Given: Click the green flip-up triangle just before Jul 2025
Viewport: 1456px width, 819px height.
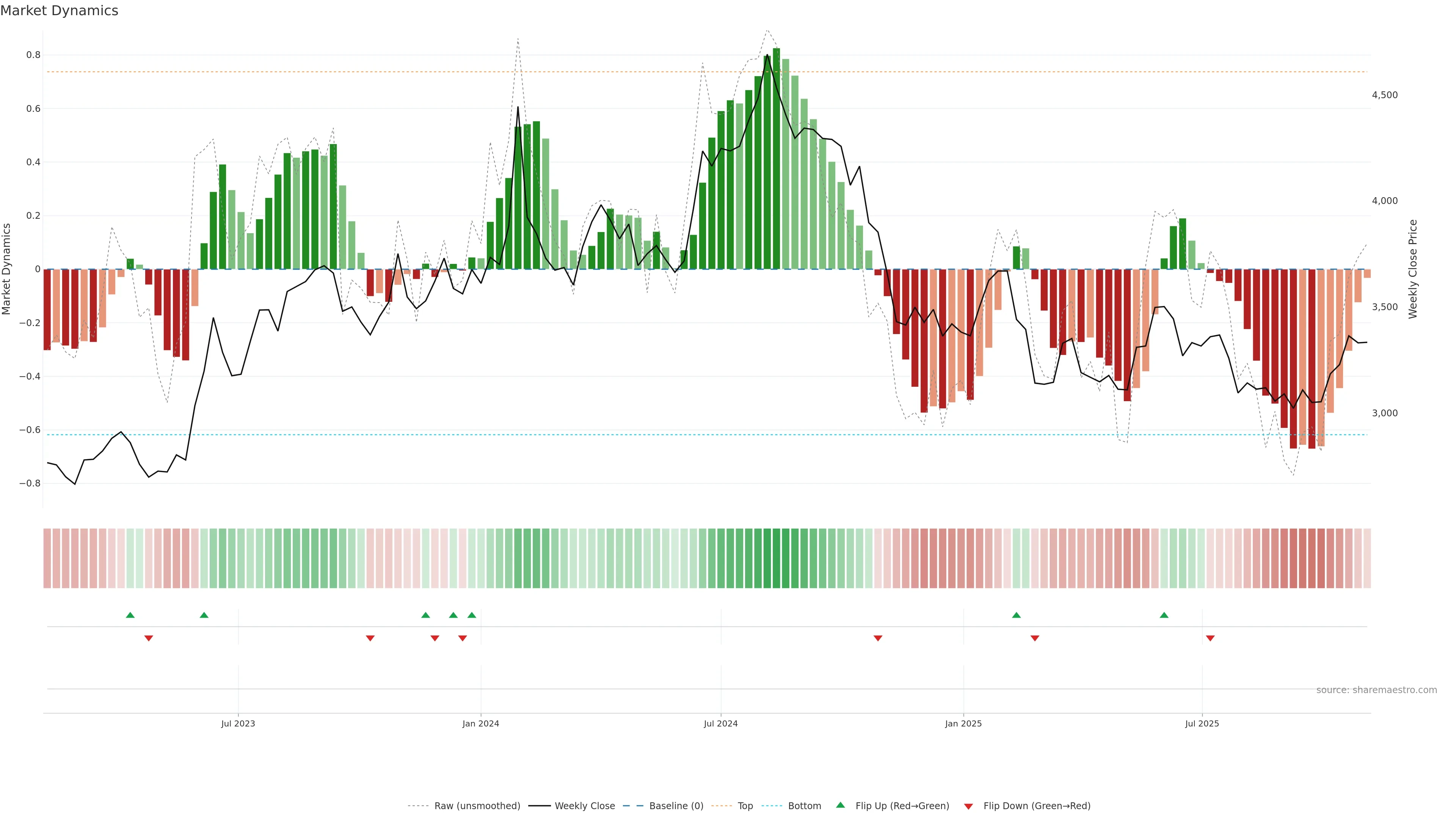Looking at the screenshot, I should pyautogui.click(x=1164, y=615).
